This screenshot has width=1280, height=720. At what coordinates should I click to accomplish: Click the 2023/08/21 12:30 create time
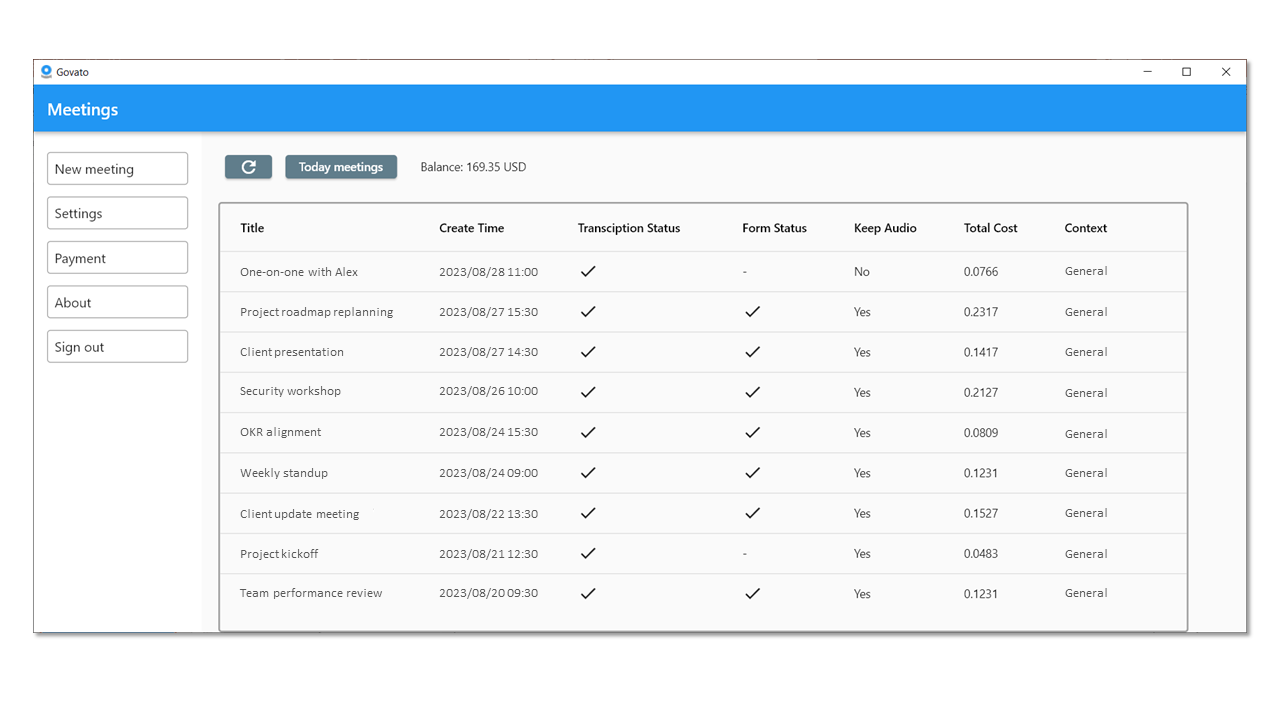pyautogui.click(x=488, y=554)
